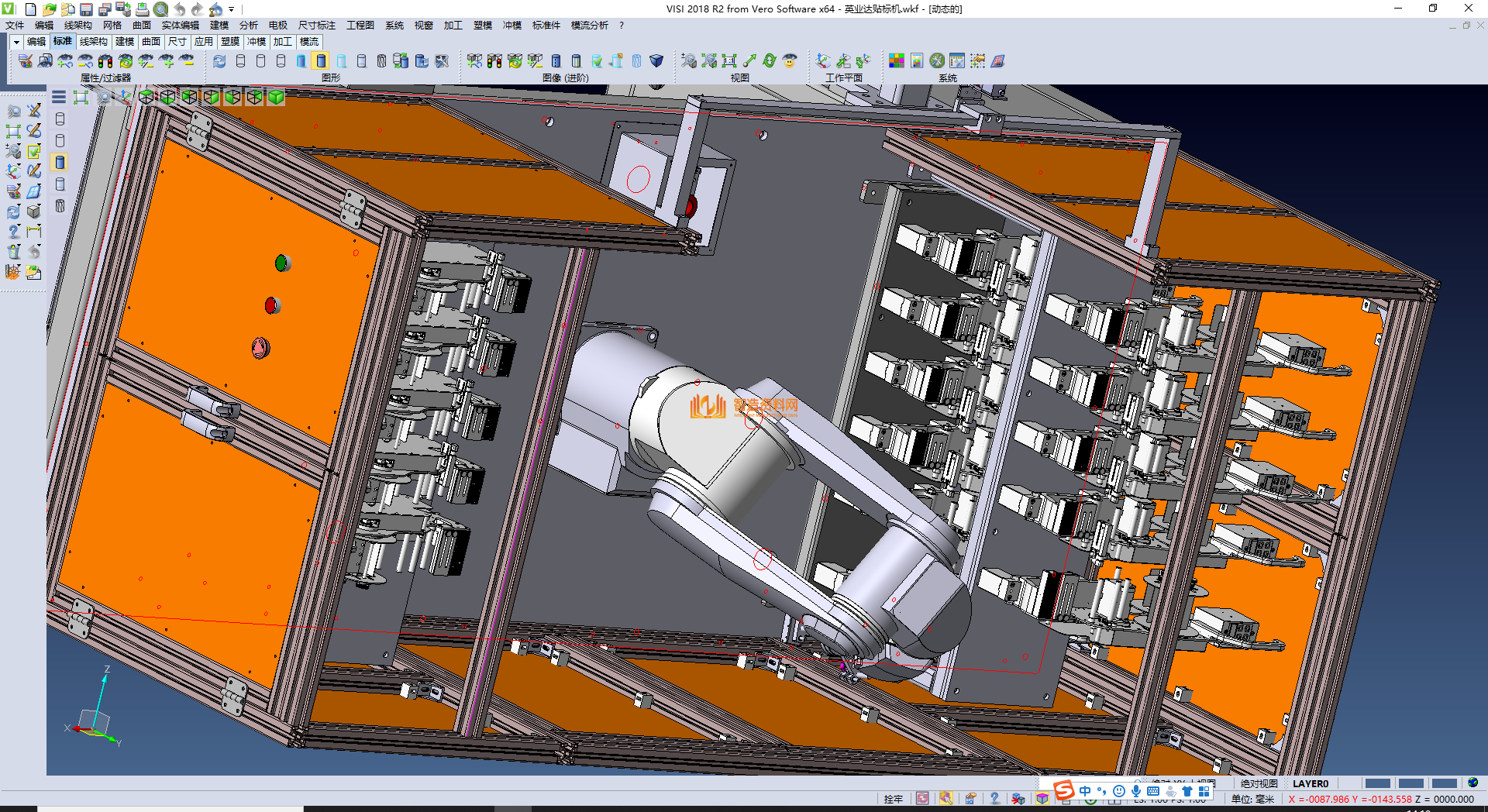Open the ribbon tab list dropdown arrow
Viewport: 1488px width, 812px height.
click(x=16, y=42)
